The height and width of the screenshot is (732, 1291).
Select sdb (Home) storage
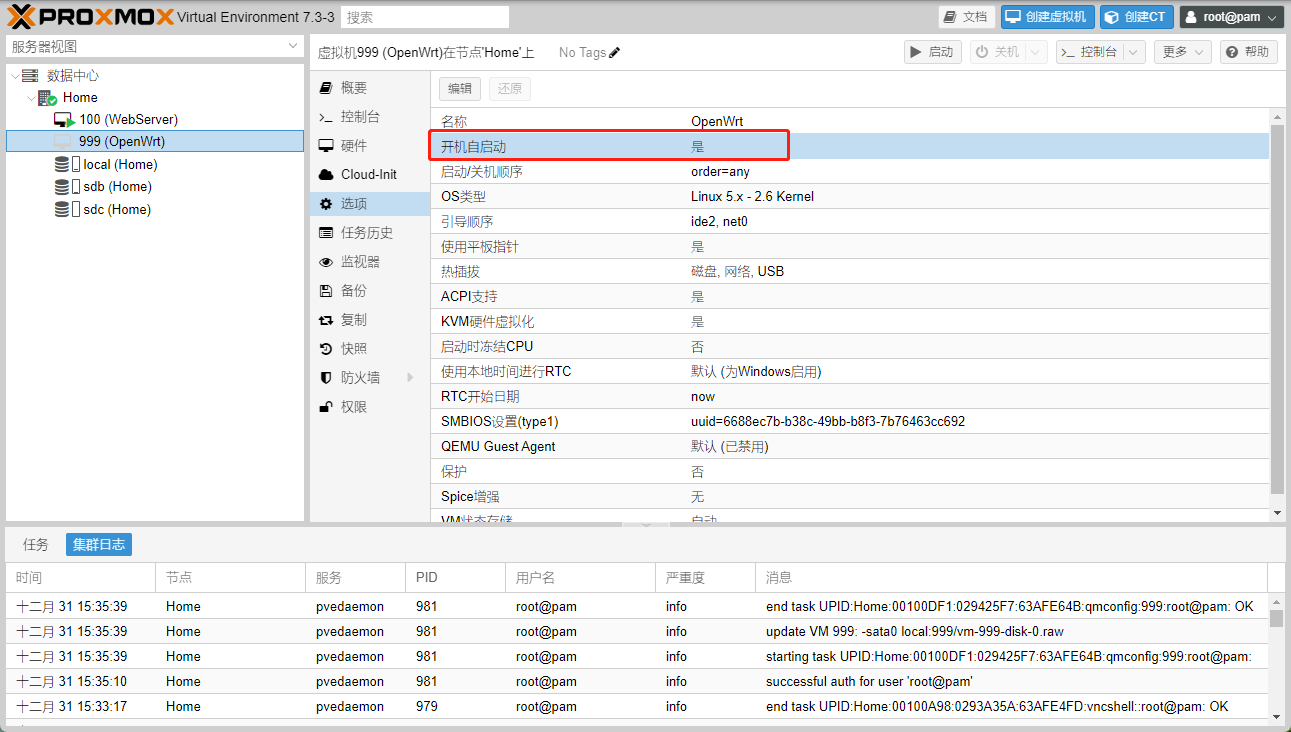[117, 187]
